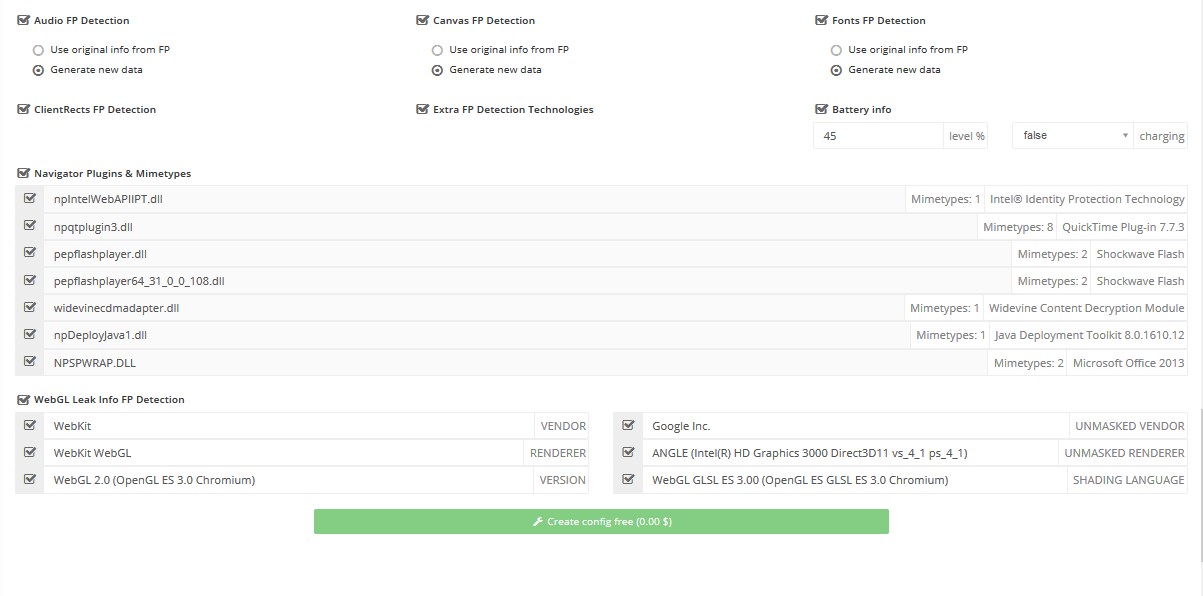Toggle the widevinecdmadapter.dll plugin checkbox
The width and height of the screenshot is (1203, 596).
(30, 308)
